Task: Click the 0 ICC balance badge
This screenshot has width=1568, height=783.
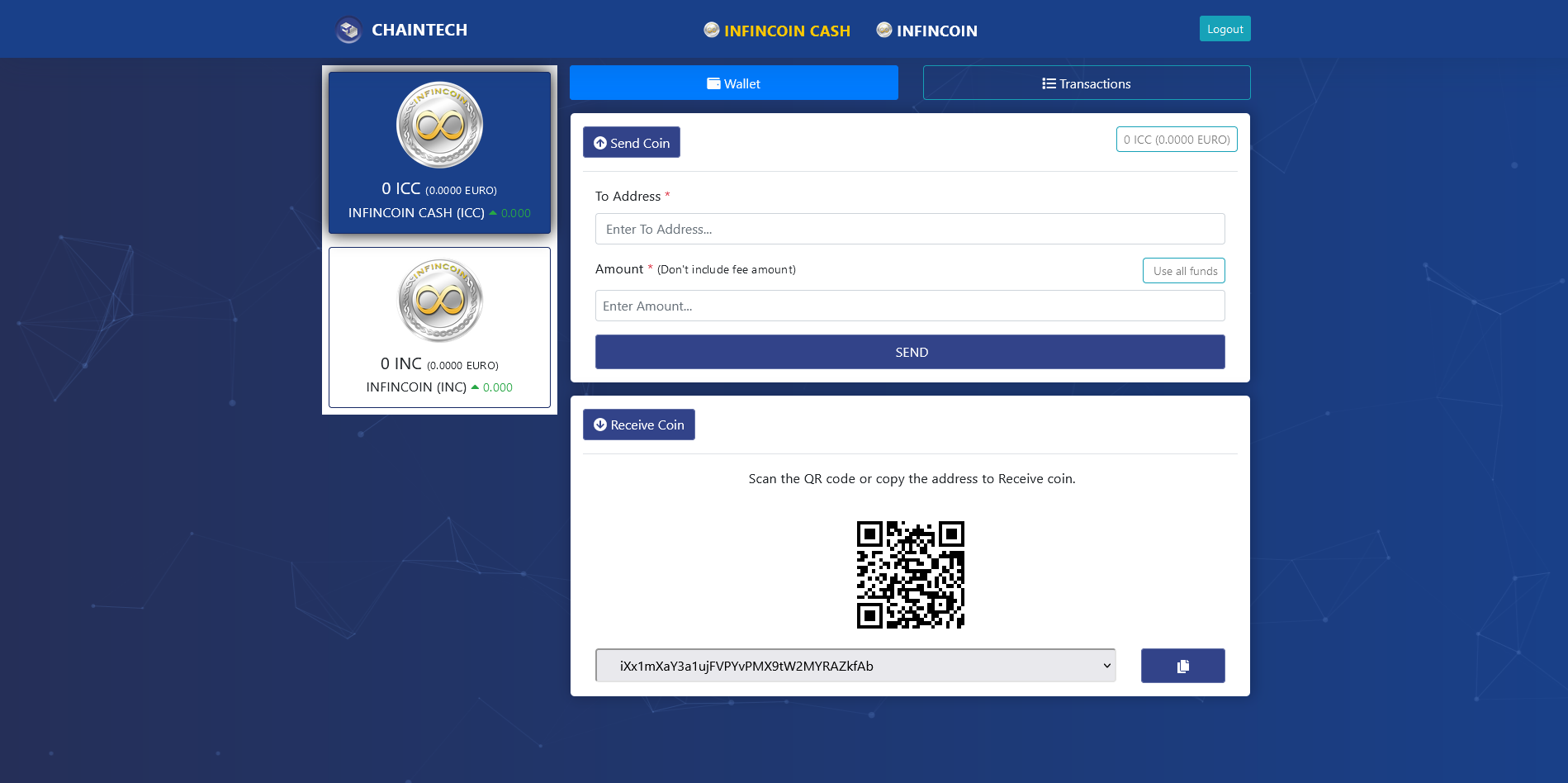Action: pyautogui.click(x=1176, y=140)
